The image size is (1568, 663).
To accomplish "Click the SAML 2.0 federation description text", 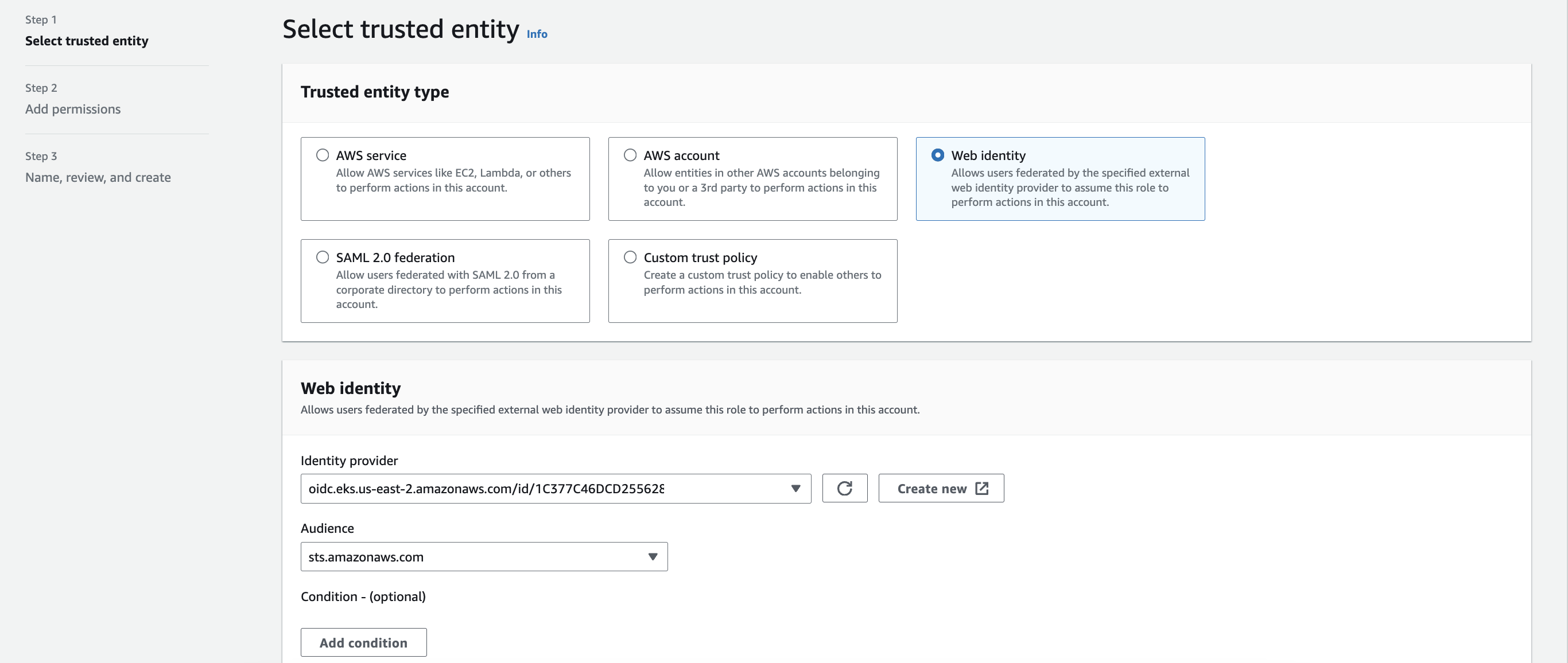I will point(449,290).
